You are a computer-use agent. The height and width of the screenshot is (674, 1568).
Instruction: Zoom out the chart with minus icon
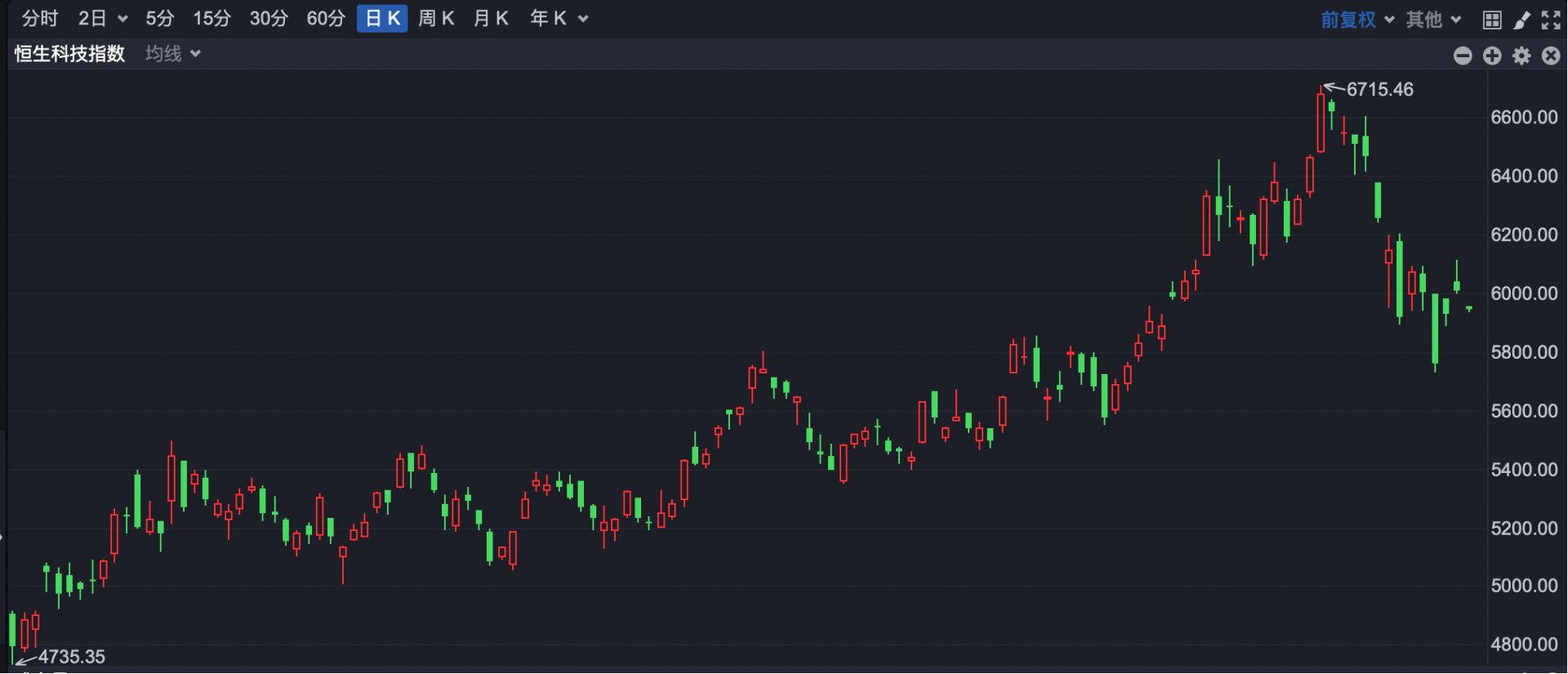pyautogui.click(x=1463, y=56)
